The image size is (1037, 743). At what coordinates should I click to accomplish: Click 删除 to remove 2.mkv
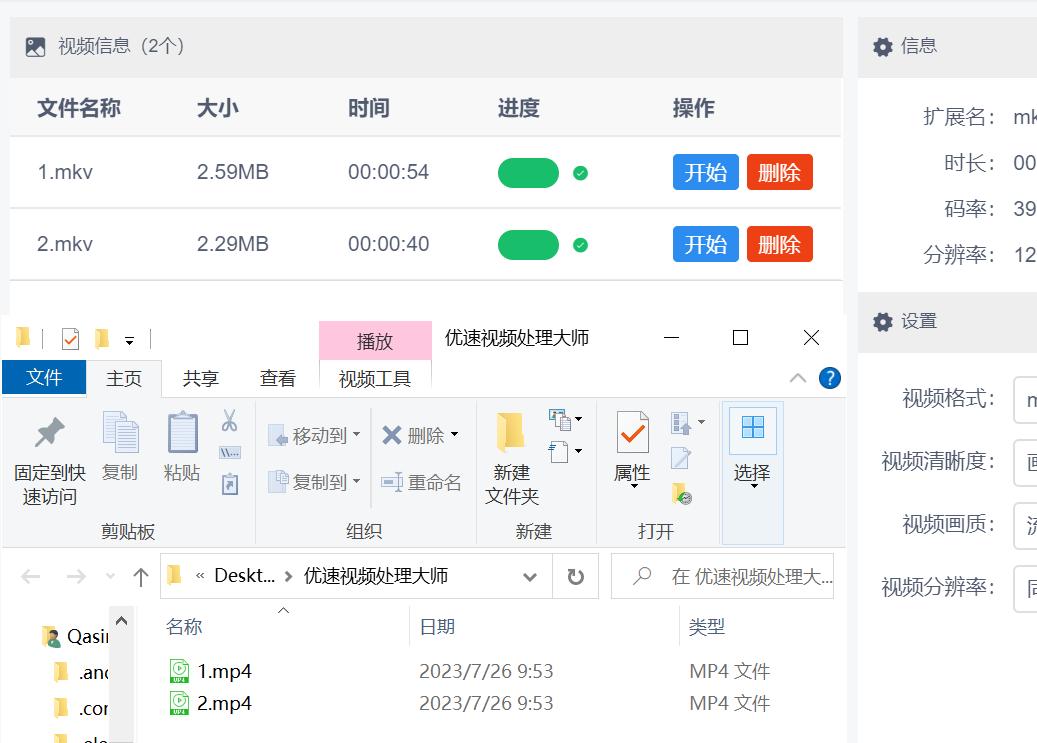click(x=779, y=243)
